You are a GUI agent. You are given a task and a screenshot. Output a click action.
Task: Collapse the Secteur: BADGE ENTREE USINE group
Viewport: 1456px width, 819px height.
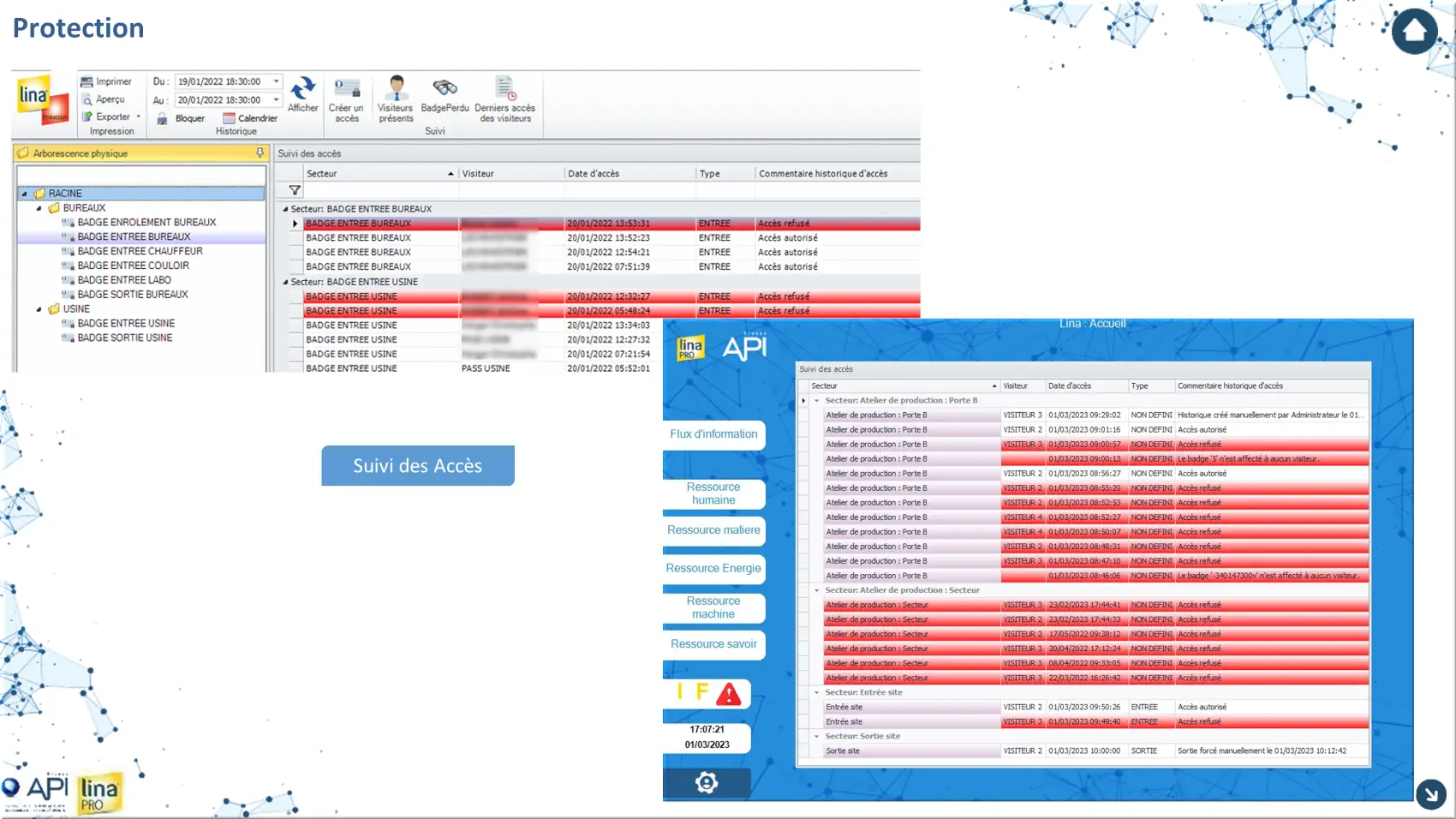coord(286,282)
